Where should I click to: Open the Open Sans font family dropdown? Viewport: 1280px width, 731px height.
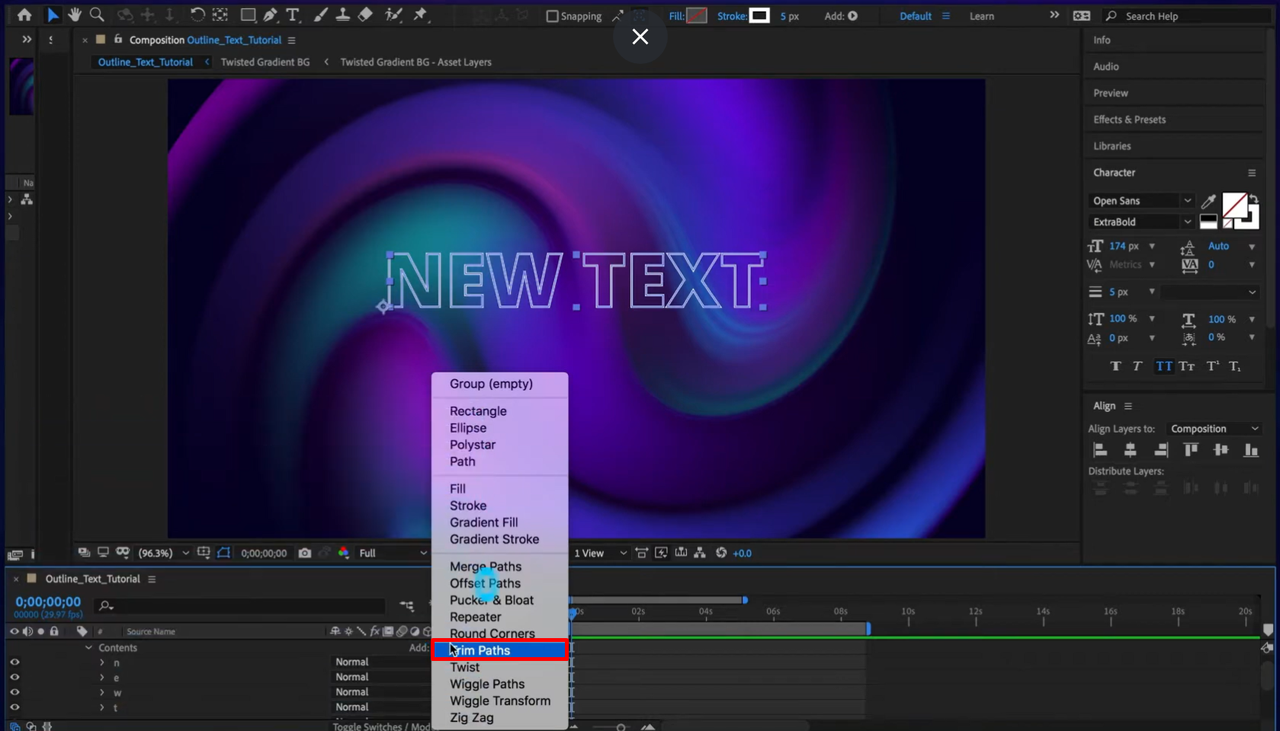[x=1141, y=201]
